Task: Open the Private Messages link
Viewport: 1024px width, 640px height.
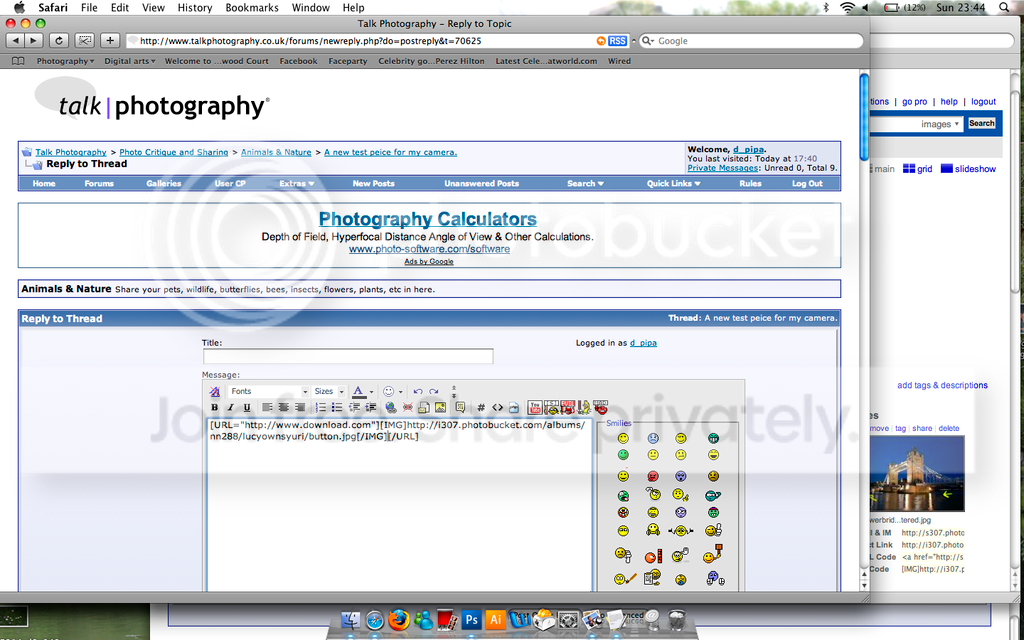Action: (723, 168)
